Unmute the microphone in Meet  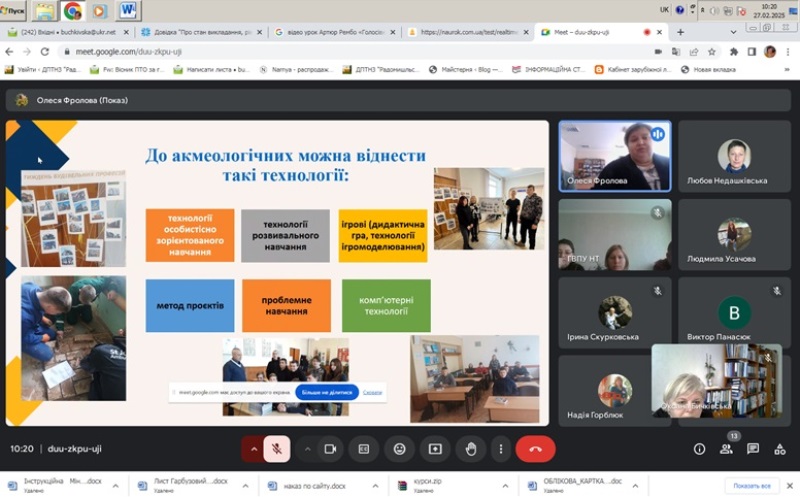tap(277, 449)
